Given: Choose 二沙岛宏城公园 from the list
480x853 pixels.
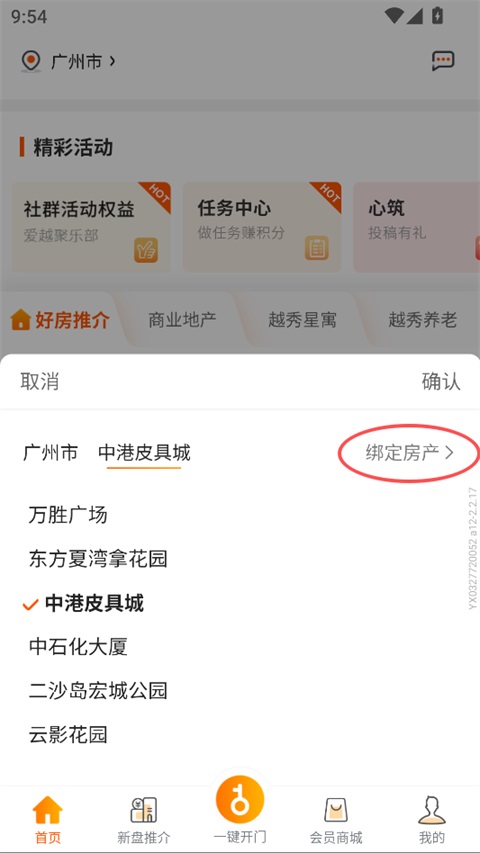Looking at the screenshot, I should (98, 690).
